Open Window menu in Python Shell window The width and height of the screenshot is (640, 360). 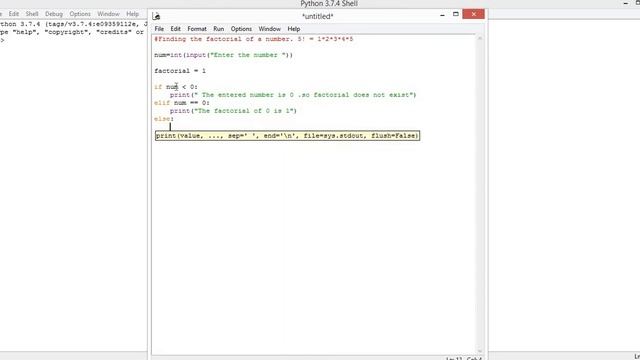coord(108,14)
